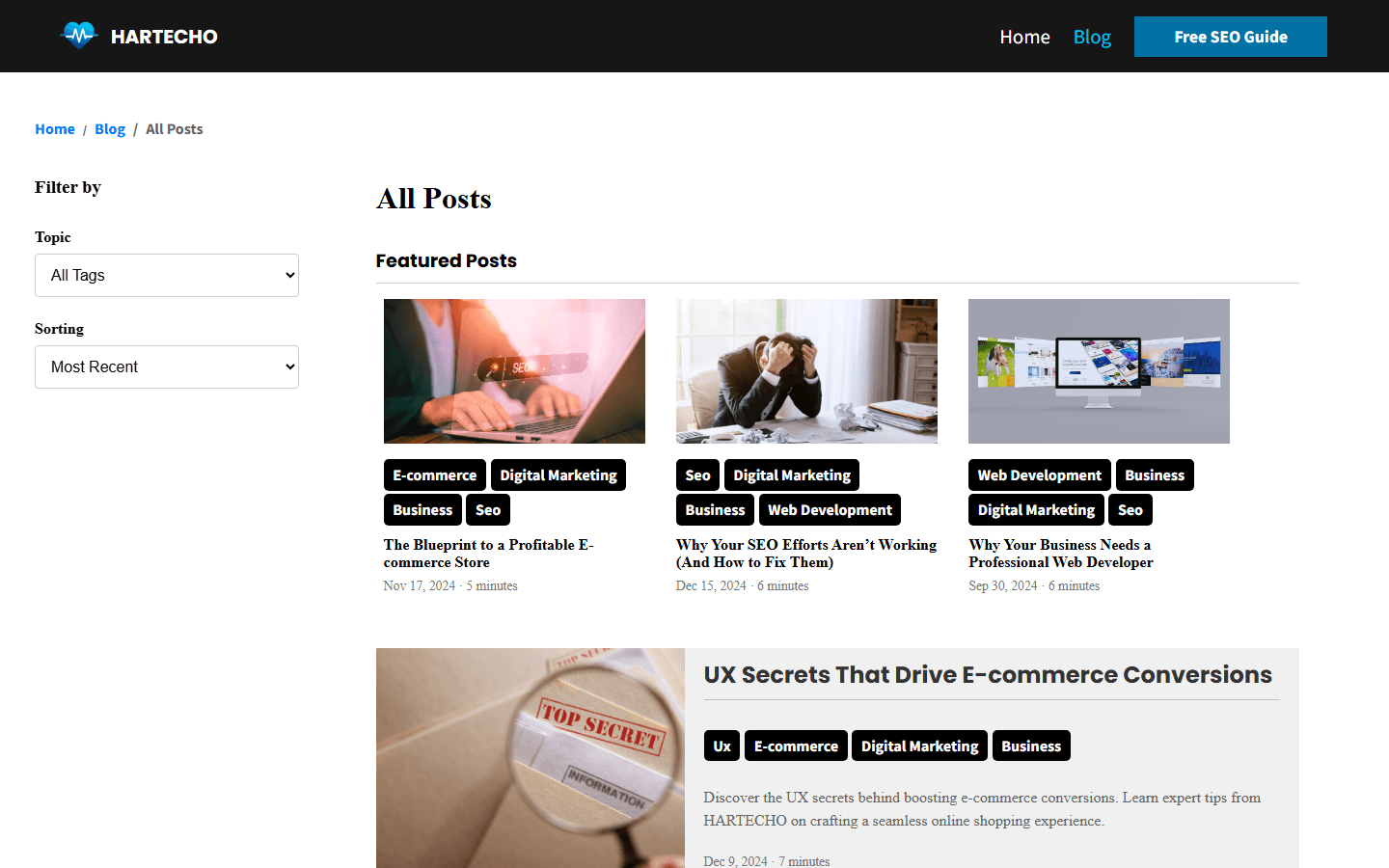
Task: Open the Topic All Tags dropdown
Action: (x=167, y=275)
